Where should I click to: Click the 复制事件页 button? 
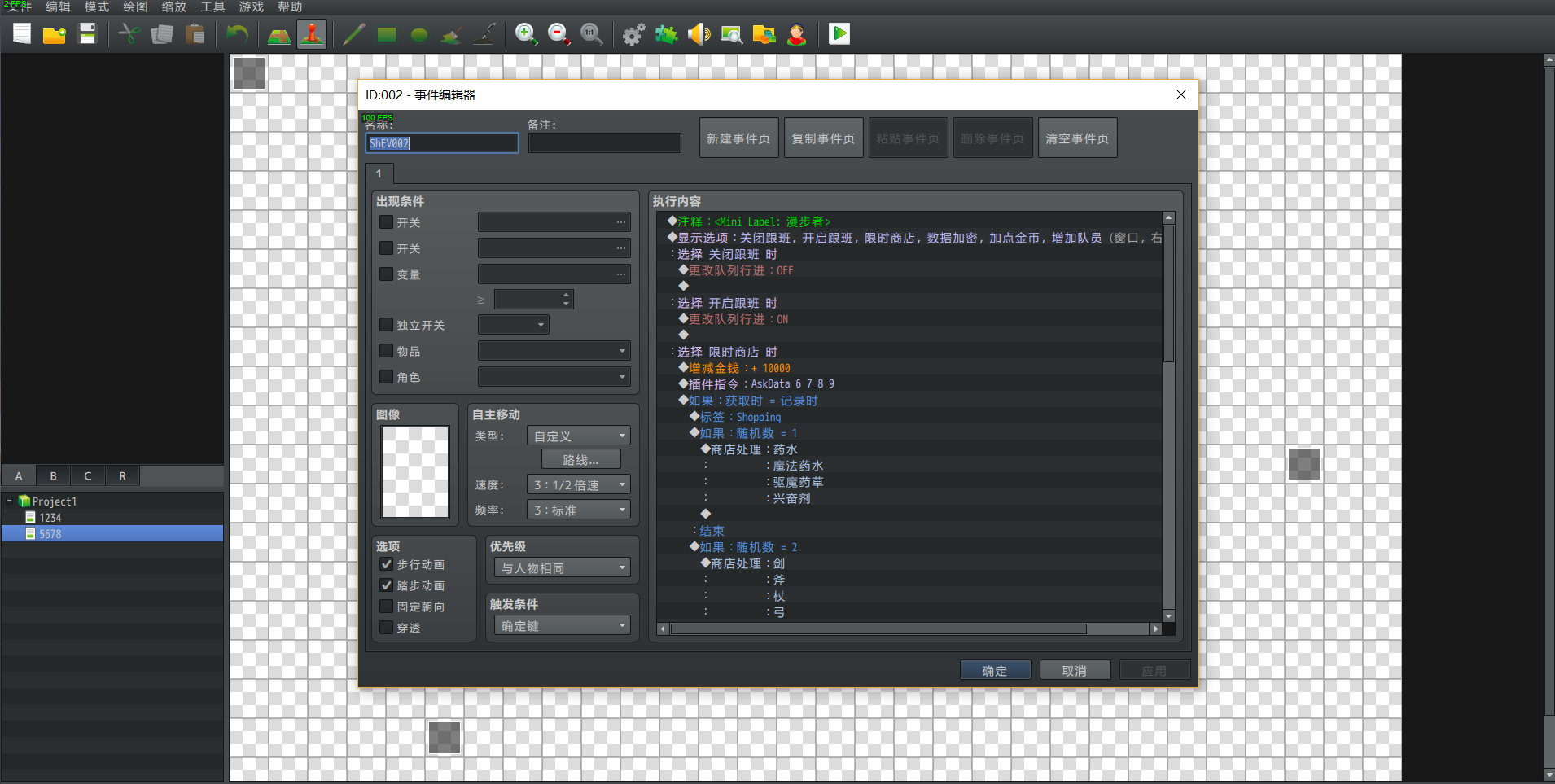(823, 138)
